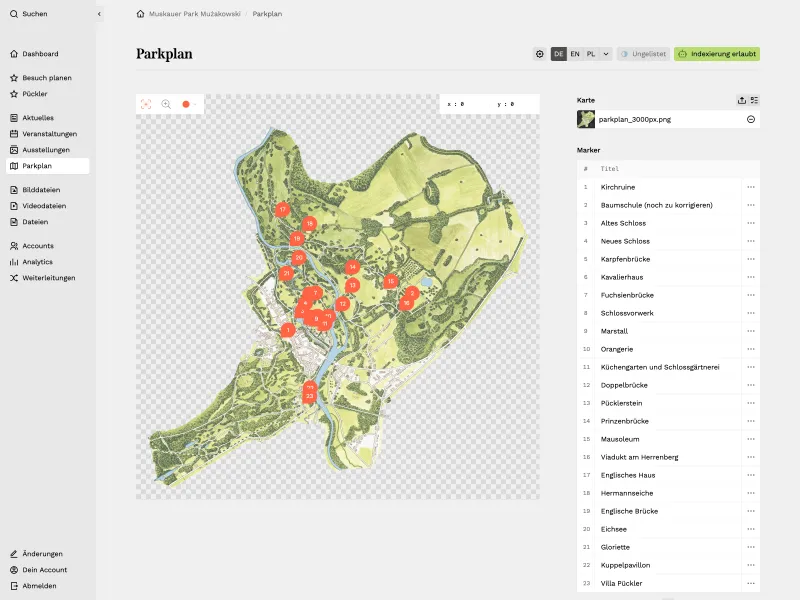800x600 pixels.
Task: Activate the orange marker placement tool
Action: 186,104
